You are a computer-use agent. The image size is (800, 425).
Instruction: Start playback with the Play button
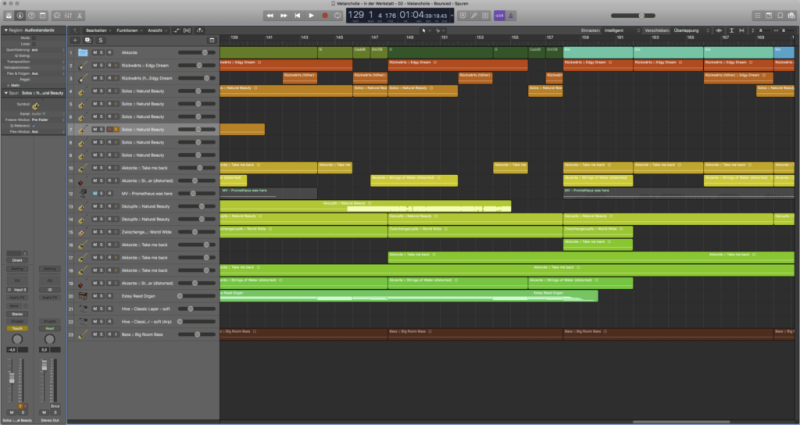pos(311,16)
